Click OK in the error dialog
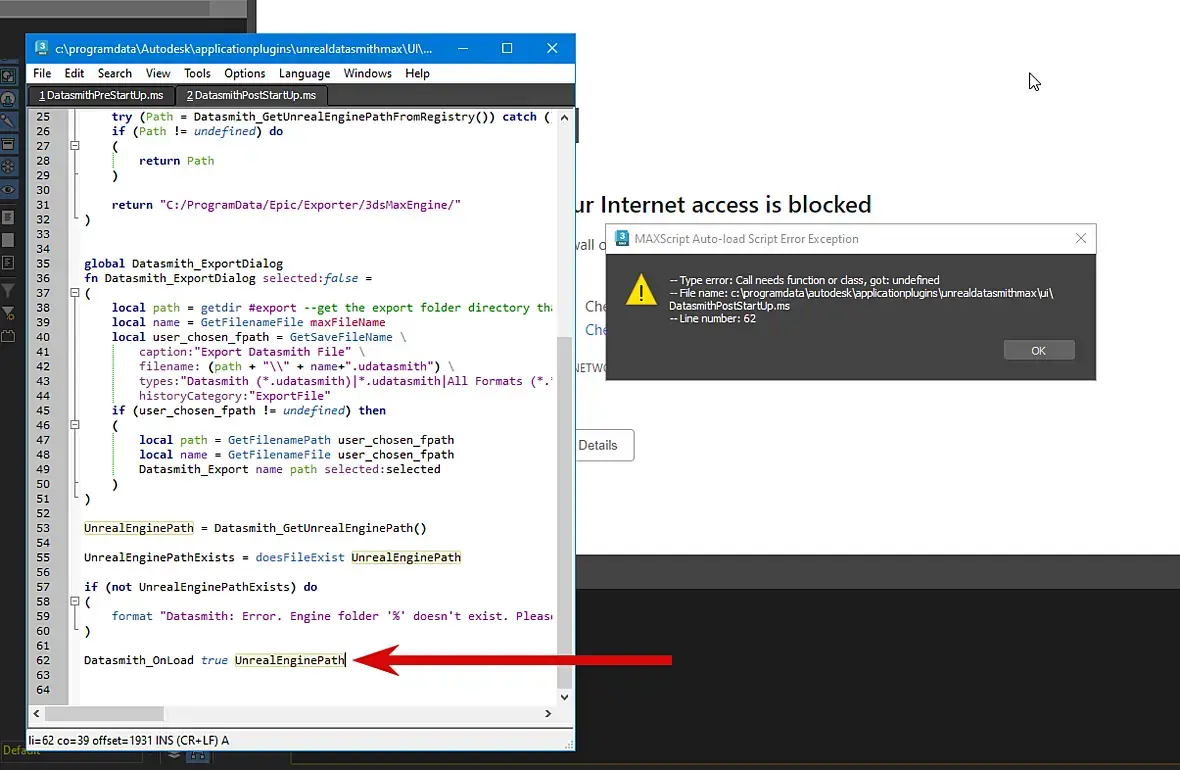 click(x=1039, y=351)
